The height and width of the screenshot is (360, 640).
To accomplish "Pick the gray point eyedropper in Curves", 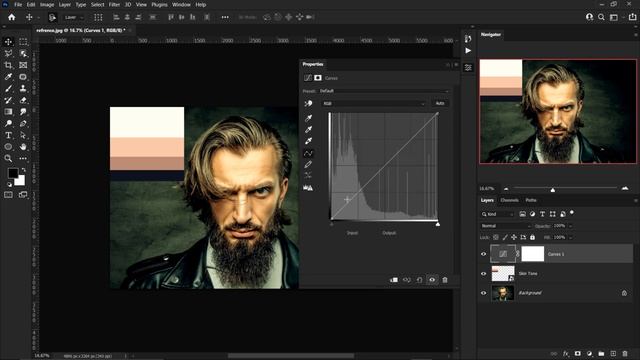I will (x=308, y=129).
